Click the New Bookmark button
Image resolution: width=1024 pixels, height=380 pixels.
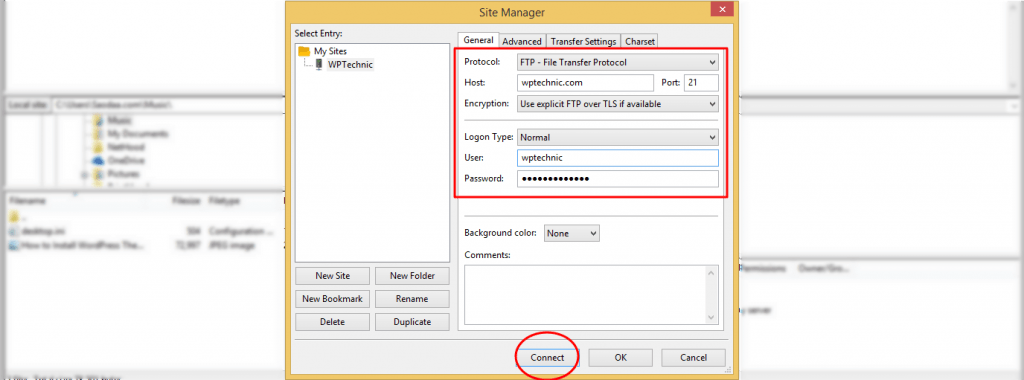click(332, 298)
